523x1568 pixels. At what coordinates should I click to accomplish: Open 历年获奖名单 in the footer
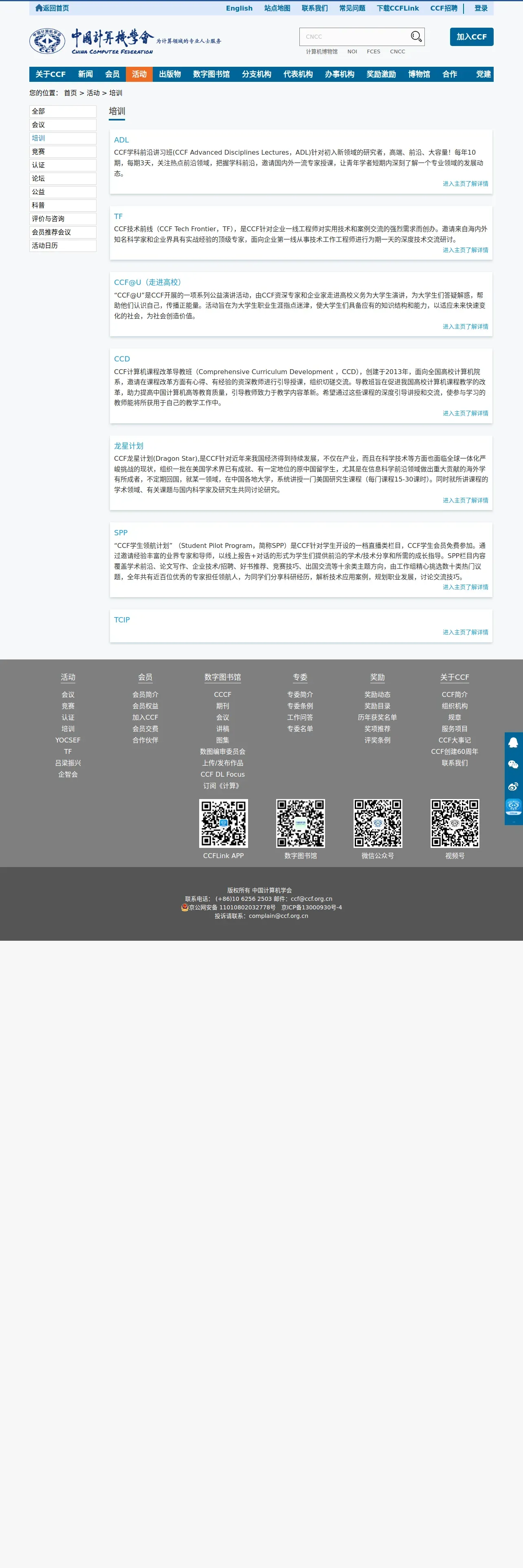coord(378,718)
